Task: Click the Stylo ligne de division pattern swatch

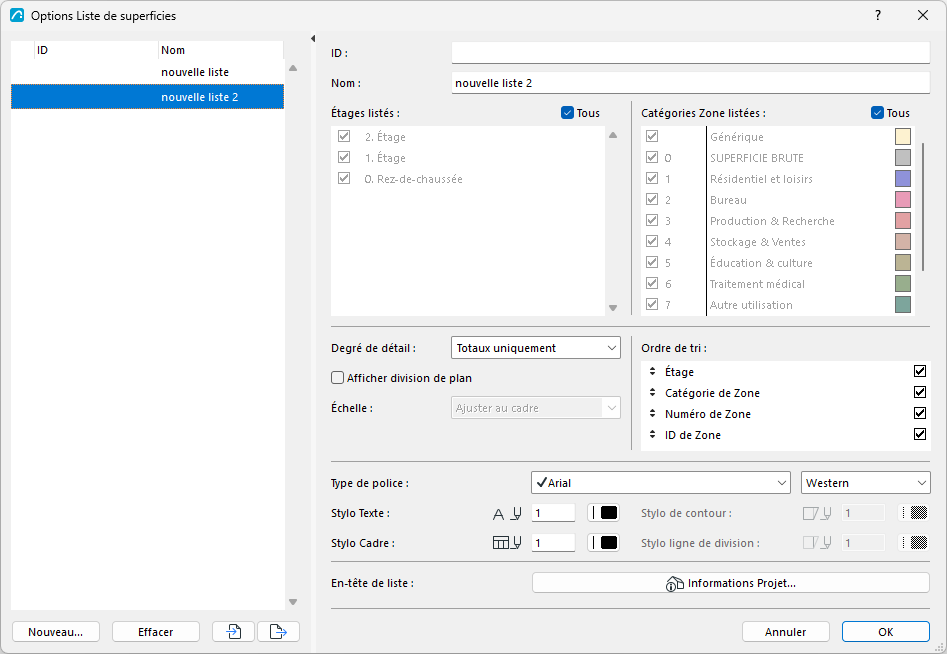Action: [x=914, y=543]
